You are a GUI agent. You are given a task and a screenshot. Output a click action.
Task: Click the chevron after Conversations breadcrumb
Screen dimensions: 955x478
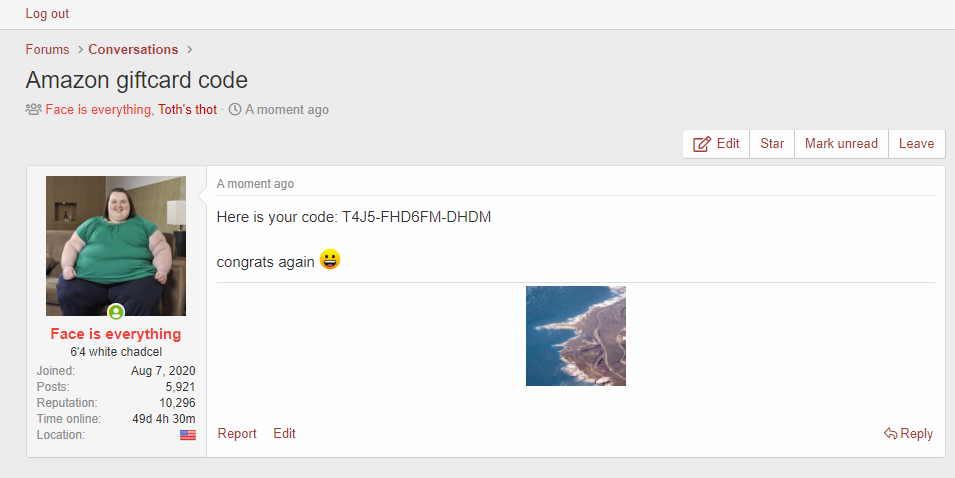pos(189,49)
